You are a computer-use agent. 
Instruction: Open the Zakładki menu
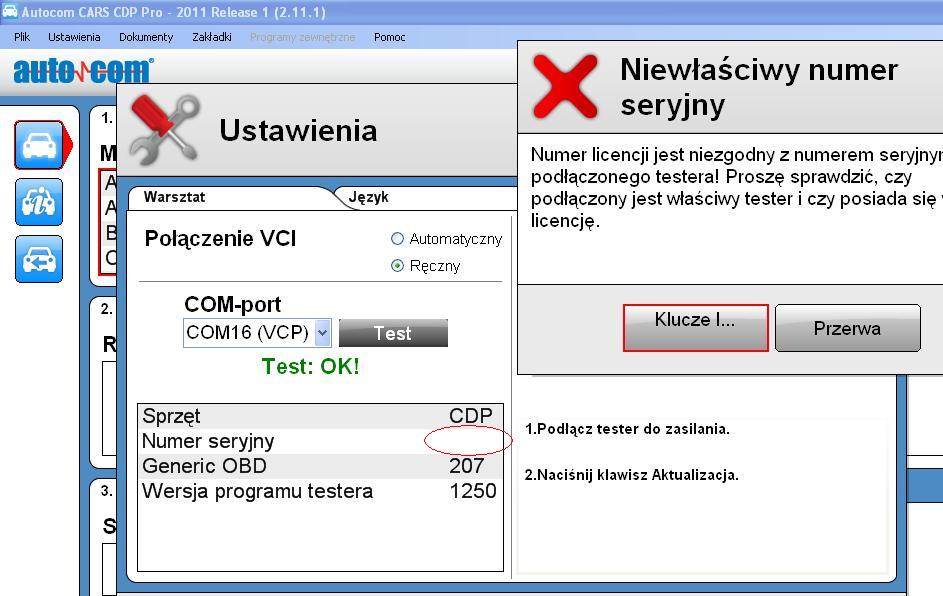click(x=211, y=37)
